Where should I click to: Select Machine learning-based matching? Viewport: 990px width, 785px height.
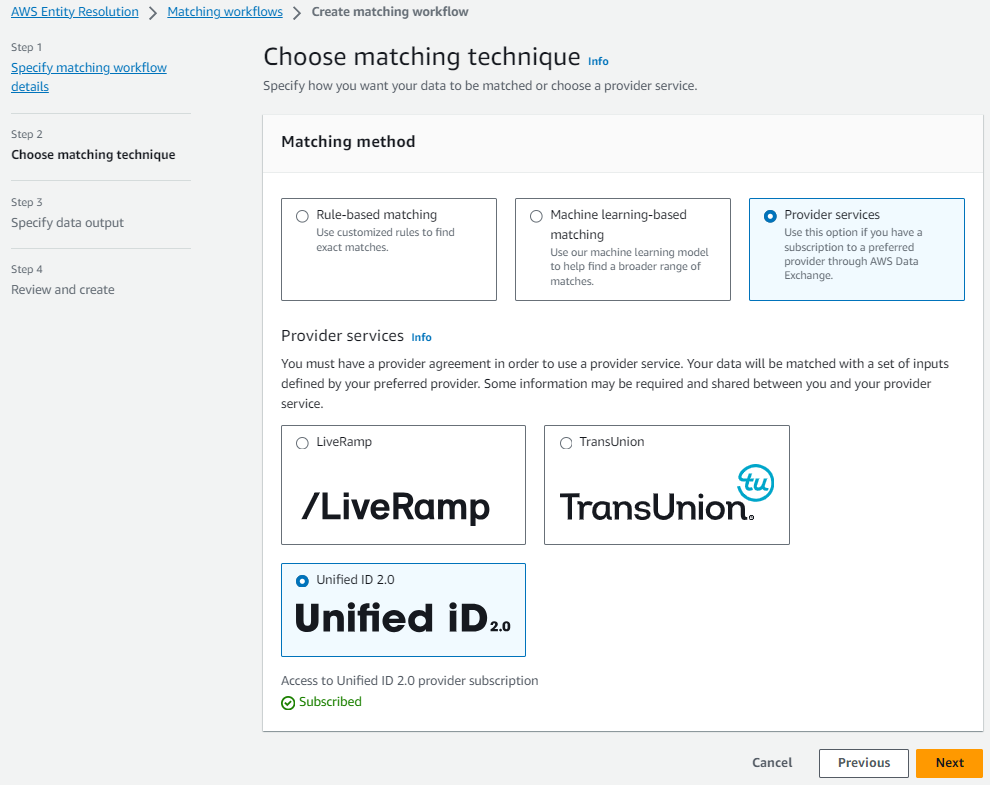[x=536, y=215]
